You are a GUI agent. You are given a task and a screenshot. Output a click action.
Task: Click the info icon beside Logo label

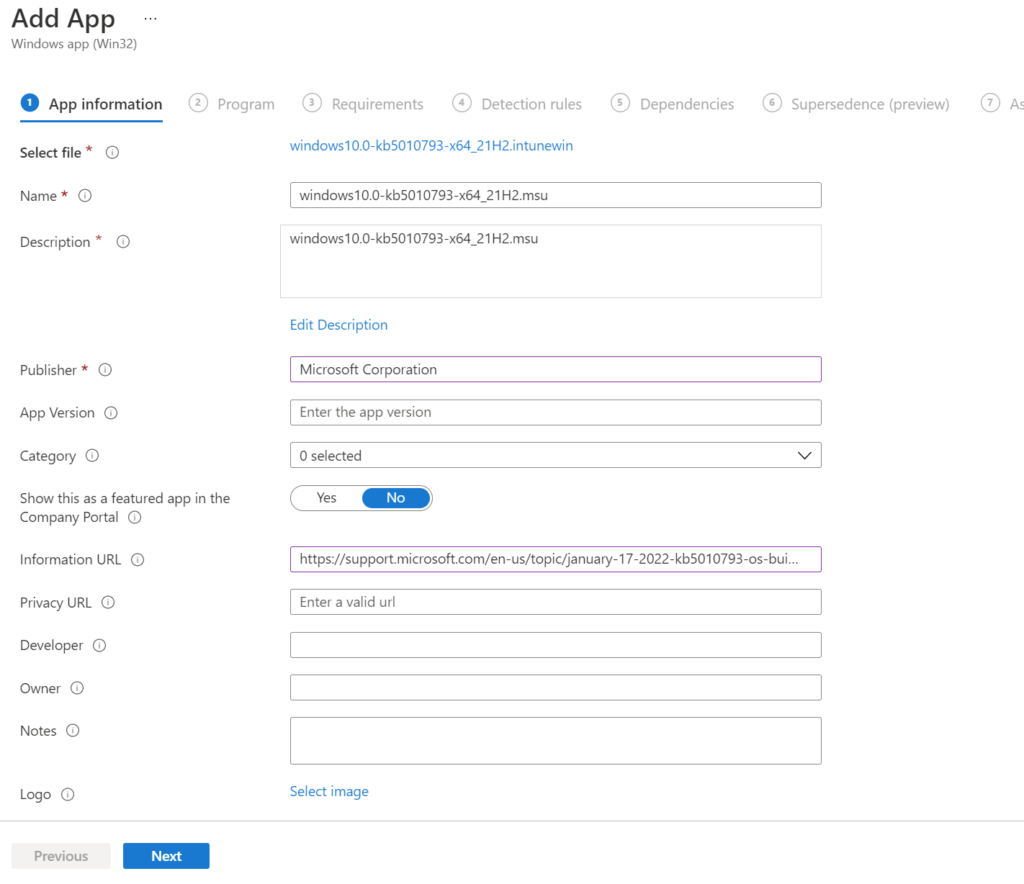[x=67, y=795]
